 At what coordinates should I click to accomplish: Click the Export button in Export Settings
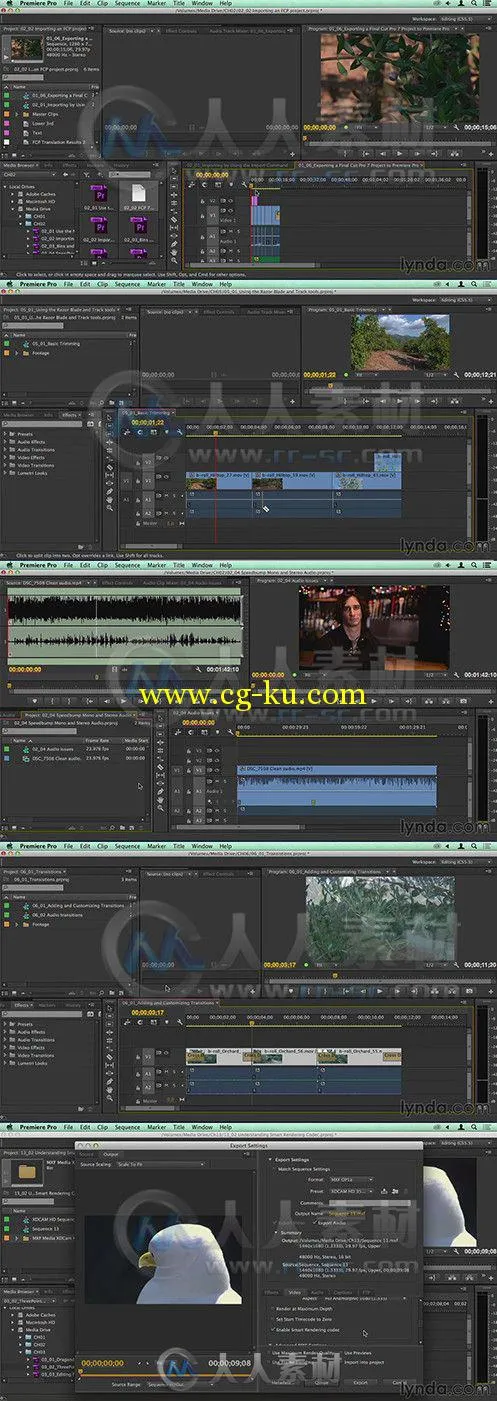(x=359, y=1383)
